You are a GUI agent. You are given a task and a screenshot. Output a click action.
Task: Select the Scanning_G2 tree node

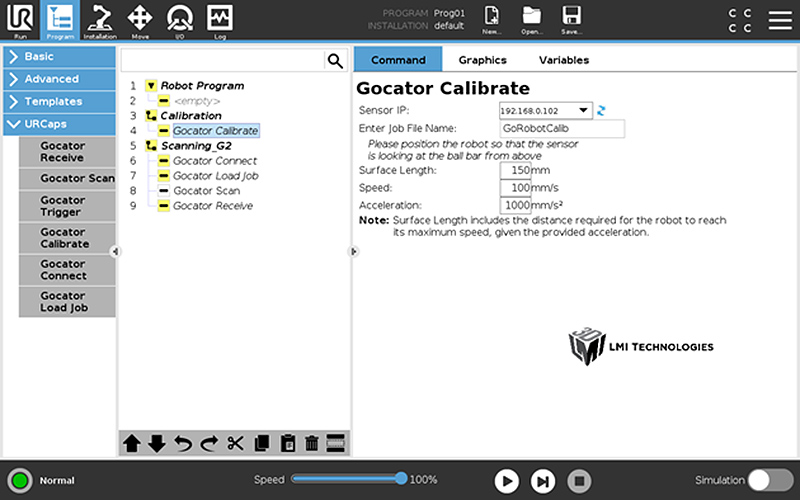[196, 146]
